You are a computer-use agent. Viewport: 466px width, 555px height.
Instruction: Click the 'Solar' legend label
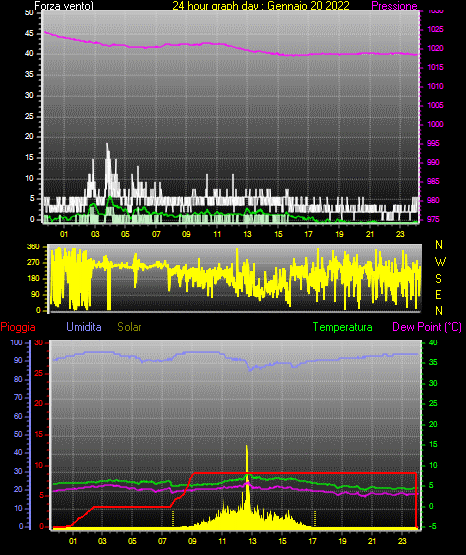click(x=129, y=327)
